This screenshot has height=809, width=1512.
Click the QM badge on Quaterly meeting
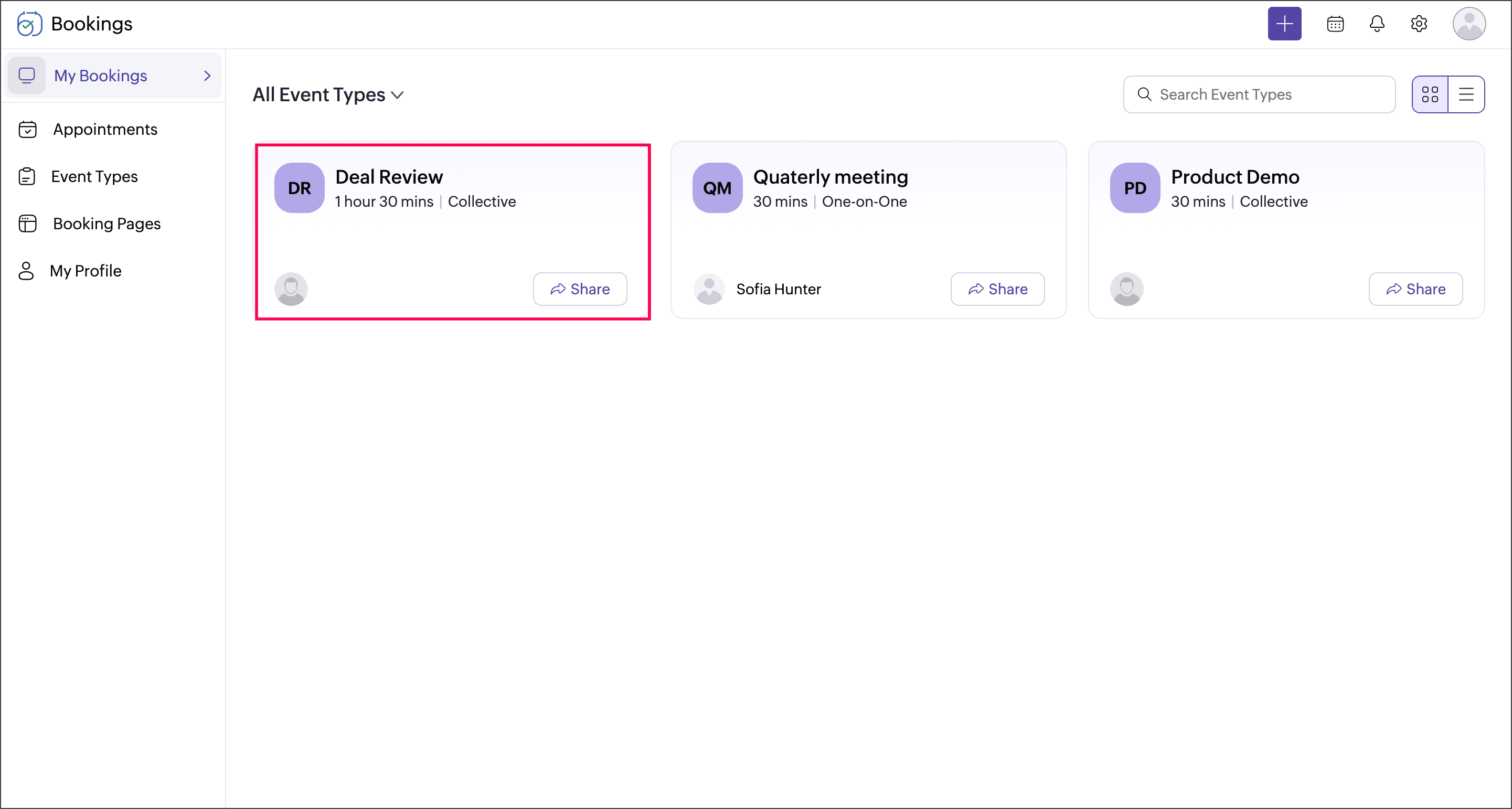click(717, 188)
